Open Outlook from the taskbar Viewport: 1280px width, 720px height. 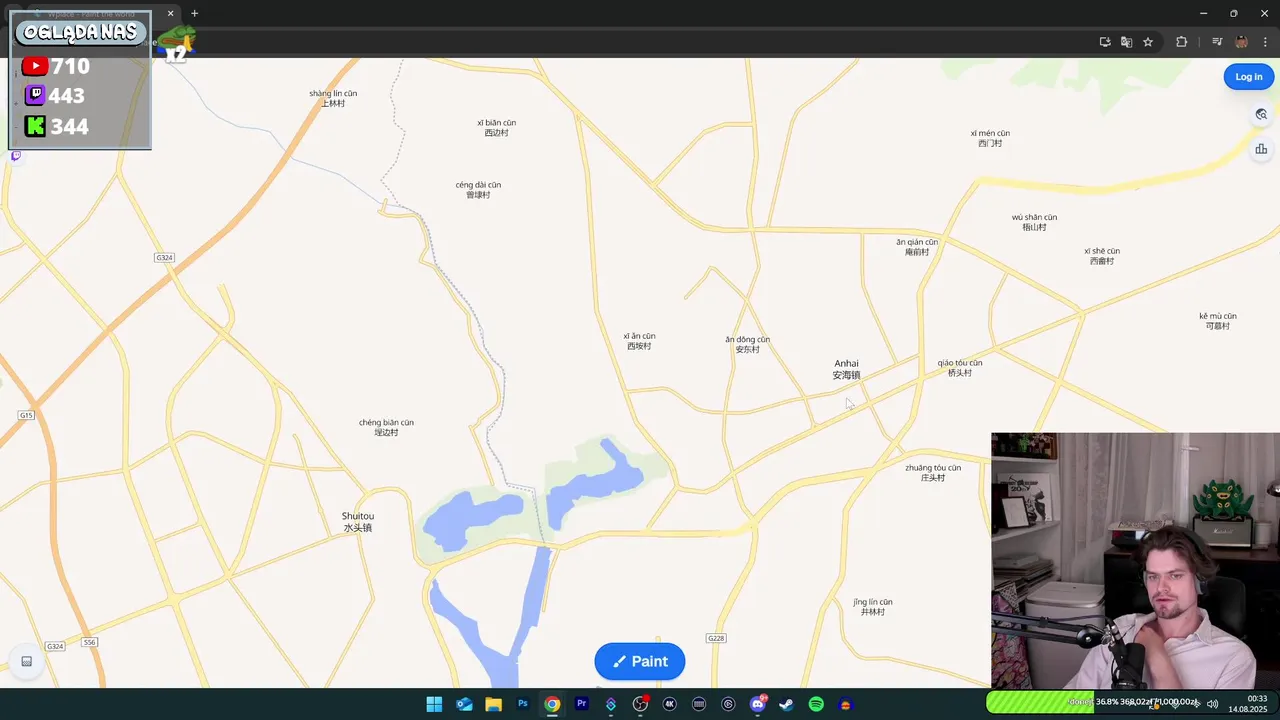pos(464,704)
